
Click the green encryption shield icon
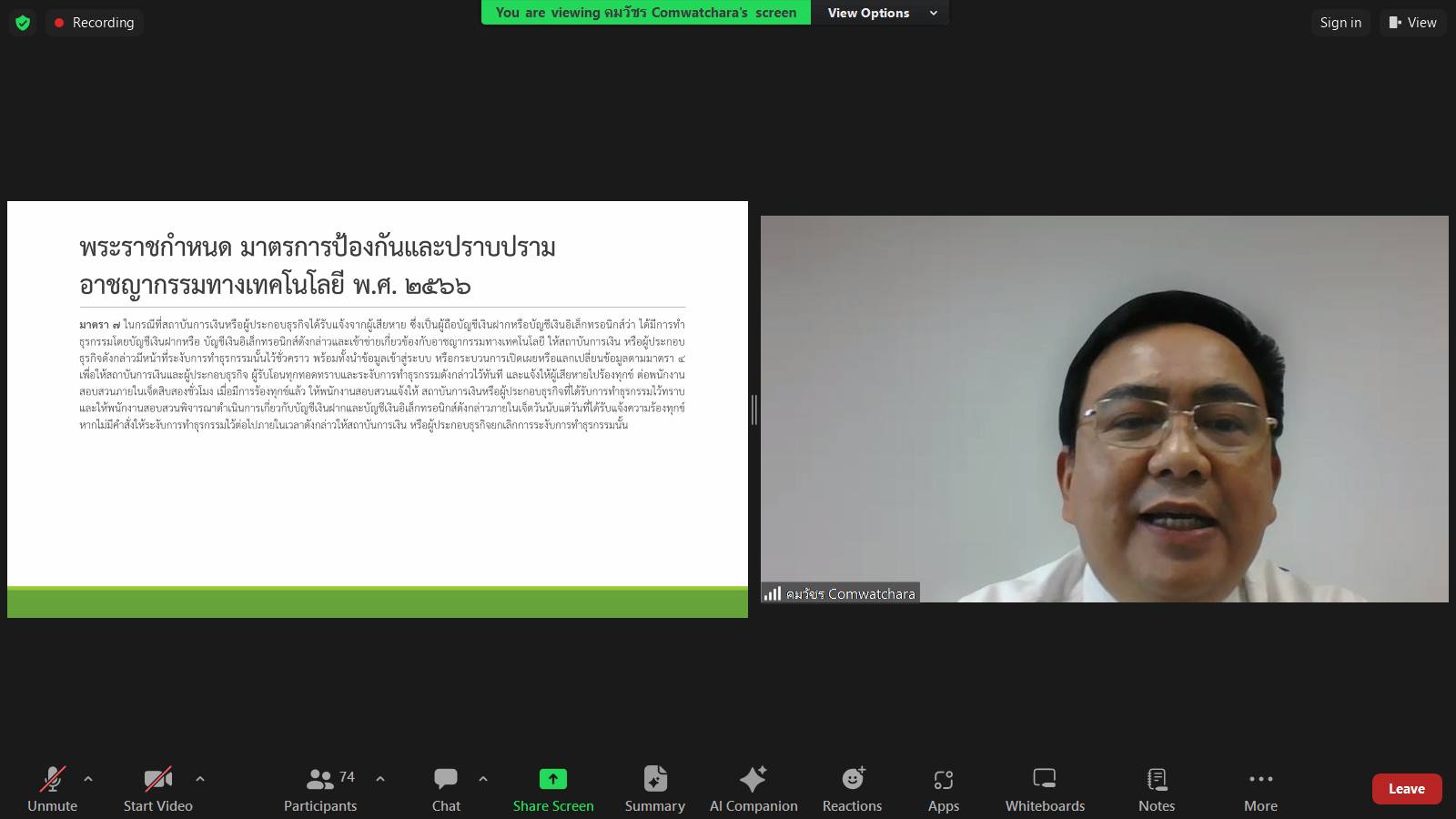(x=23, y=23)
